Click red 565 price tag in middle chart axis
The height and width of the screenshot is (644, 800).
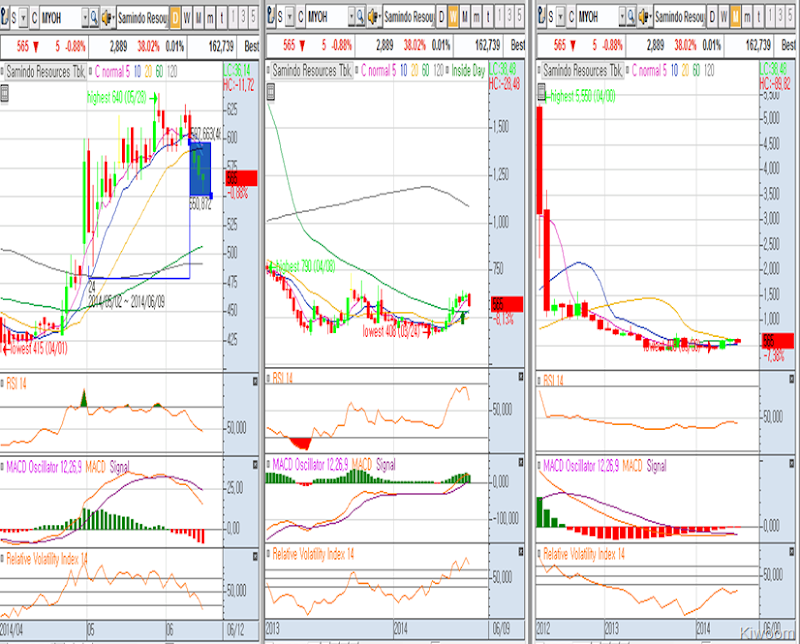point(507,304)
